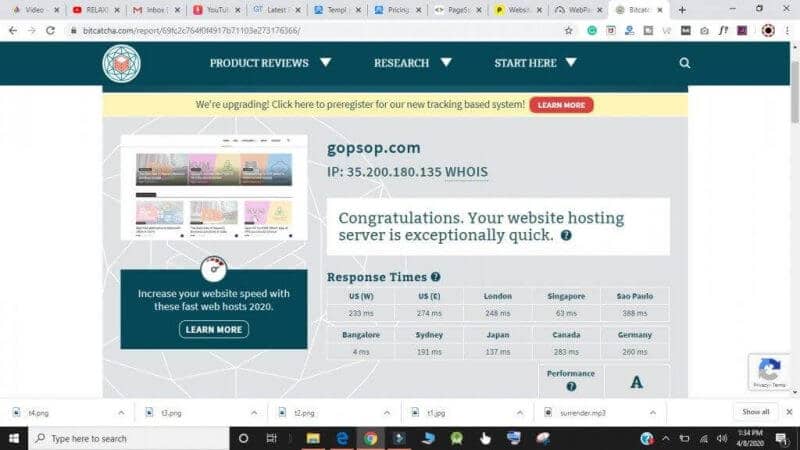Viewport: 800px width, 450px height.
Task: Open Product Reviews menu
Action: [259, 63]
